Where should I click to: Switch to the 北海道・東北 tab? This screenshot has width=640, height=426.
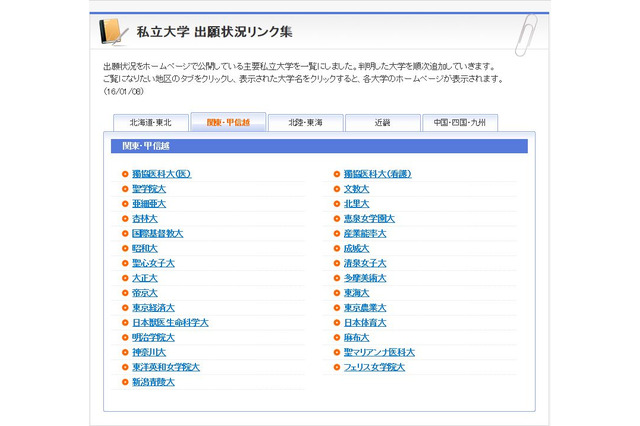point(151,122)
